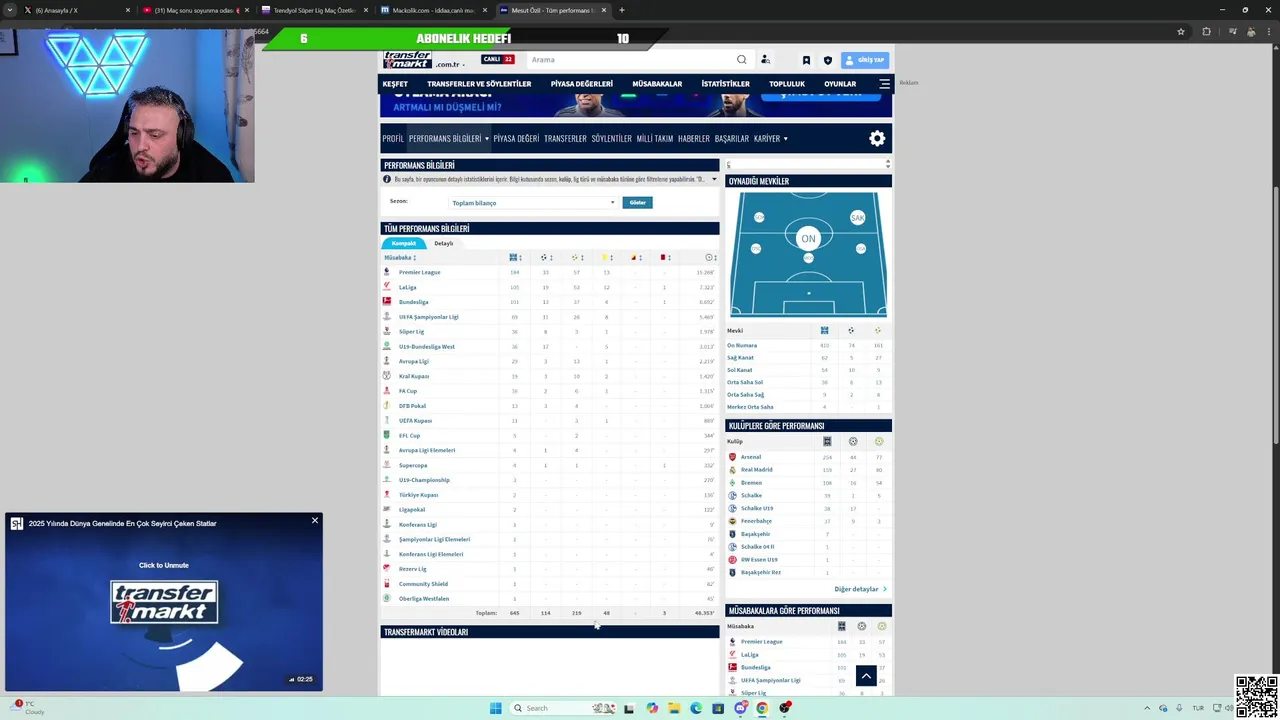Sort by the second yellow card column
The height and width of the screenshot is (720, 1280).
pyautogui.click(x=633, y=258)
